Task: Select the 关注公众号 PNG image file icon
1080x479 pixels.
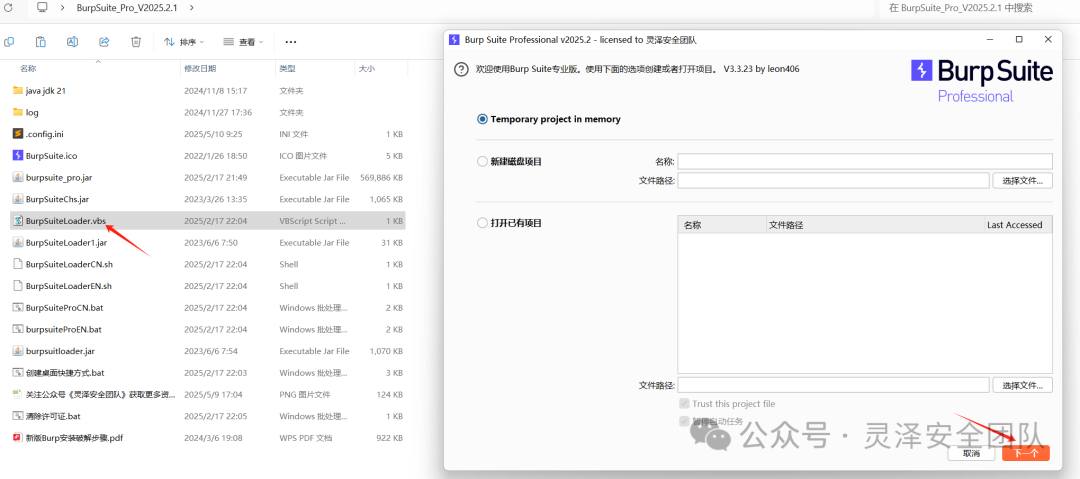Action: point(18,395)
